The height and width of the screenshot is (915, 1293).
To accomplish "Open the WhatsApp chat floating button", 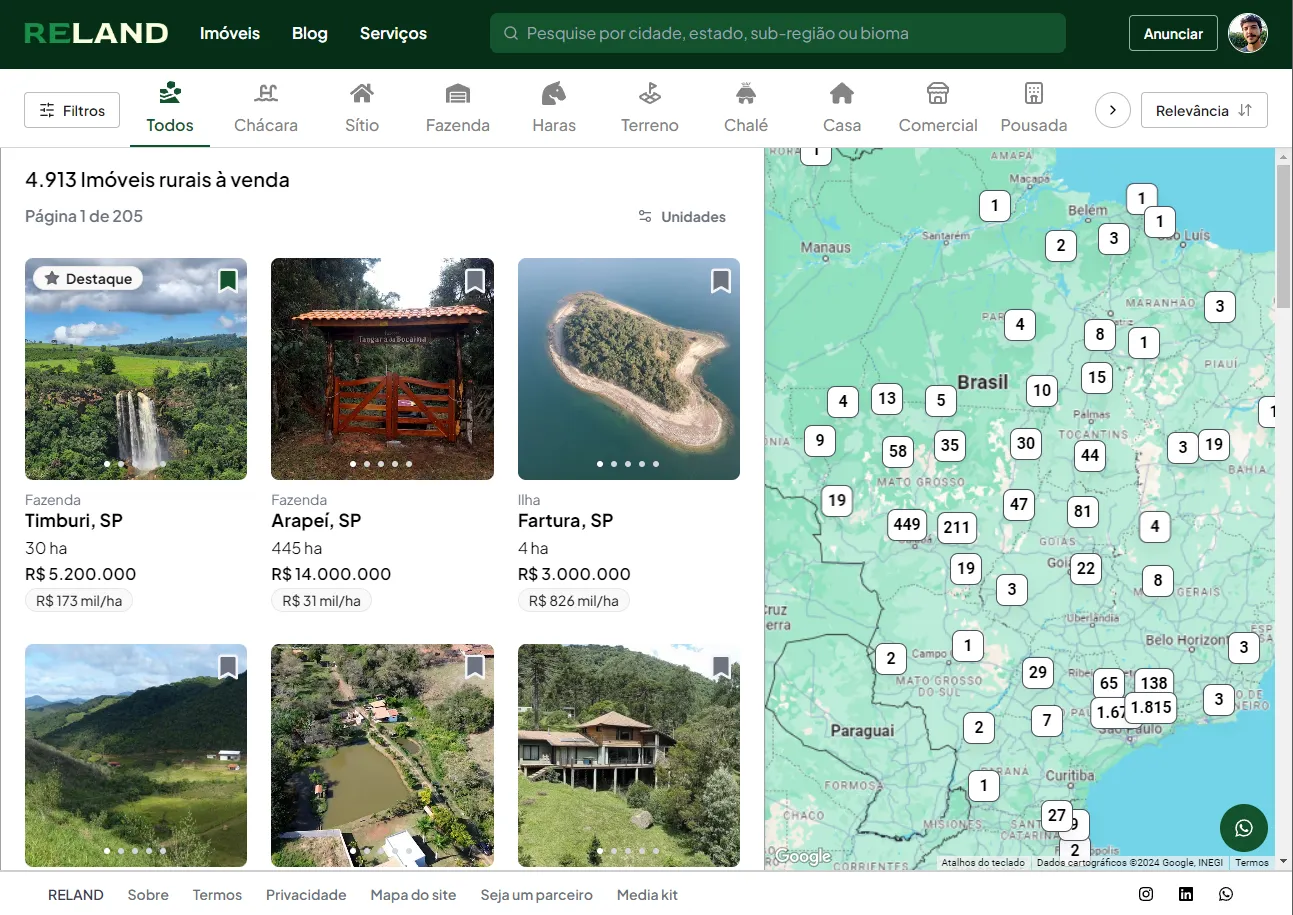I will [1244, 828].
